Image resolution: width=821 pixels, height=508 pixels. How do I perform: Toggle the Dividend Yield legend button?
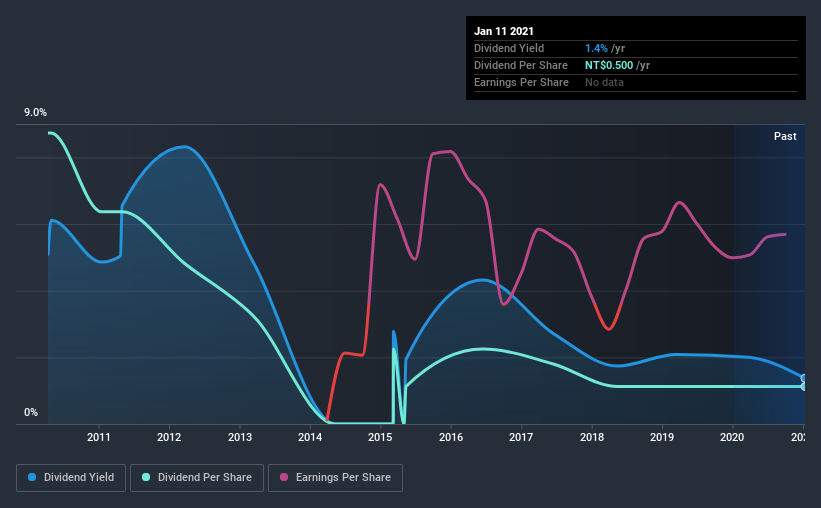point(71,478)
